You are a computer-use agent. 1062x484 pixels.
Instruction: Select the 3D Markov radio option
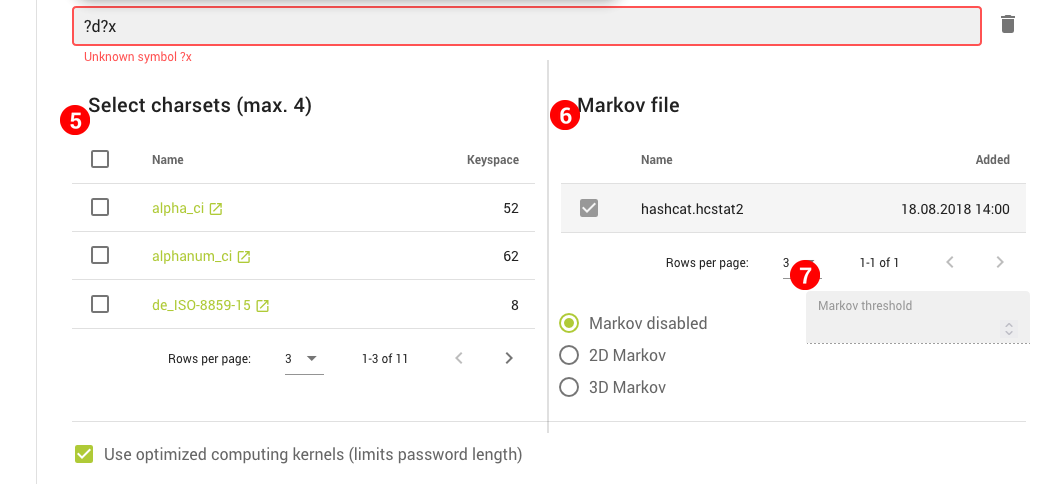click(x=569, y=387)
